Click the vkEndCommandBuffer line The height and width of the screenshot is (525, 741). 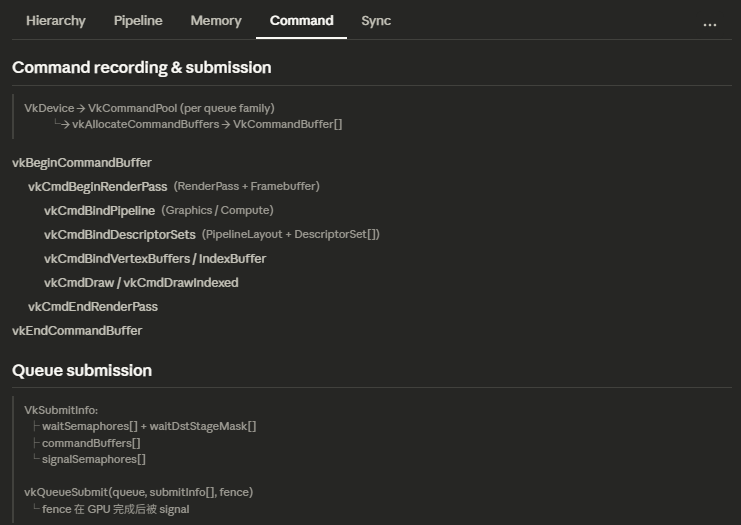click(x=77, y=331)
